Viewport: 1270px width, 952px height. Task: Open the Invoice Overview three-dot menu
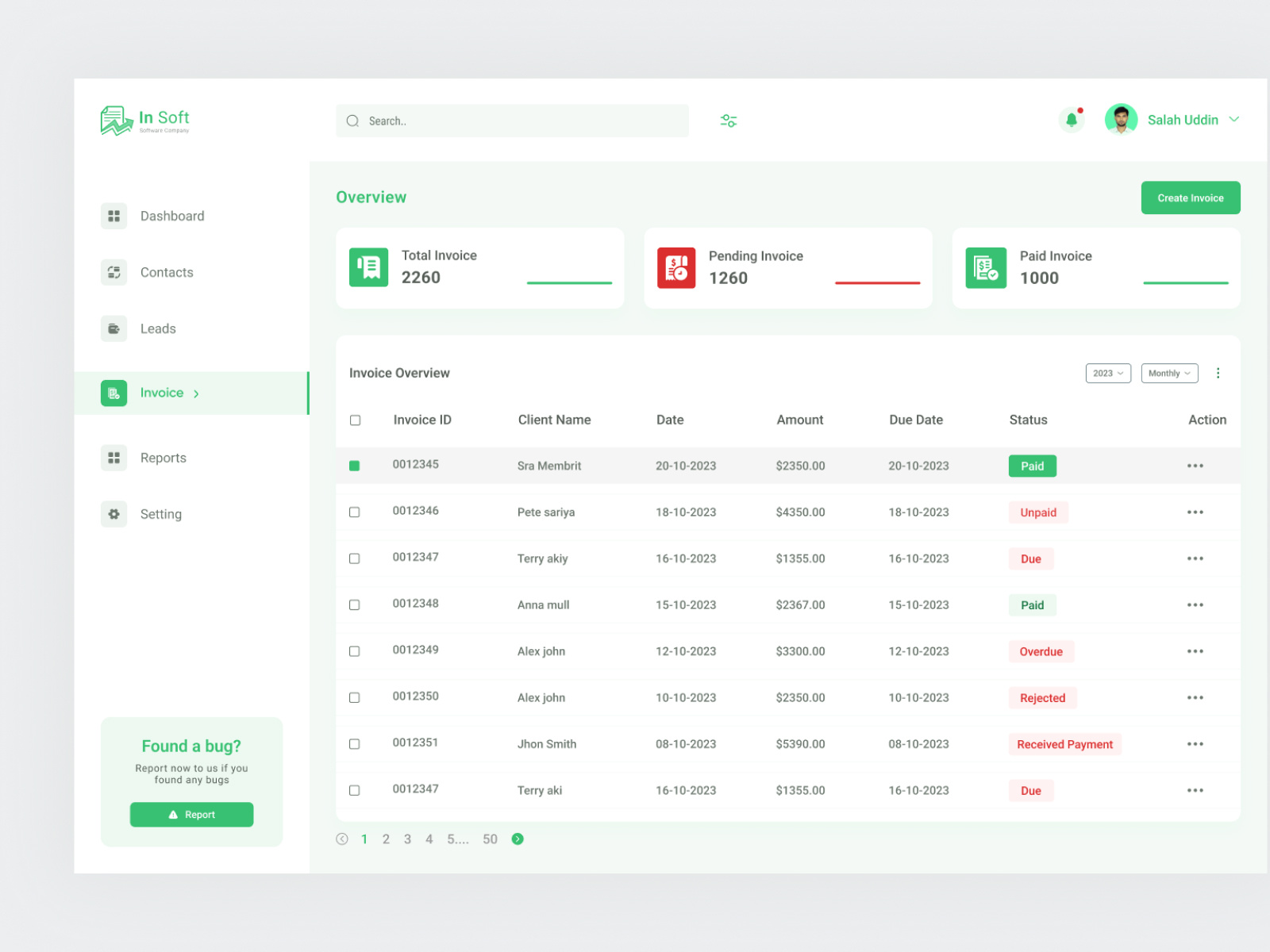[1218, 372]
